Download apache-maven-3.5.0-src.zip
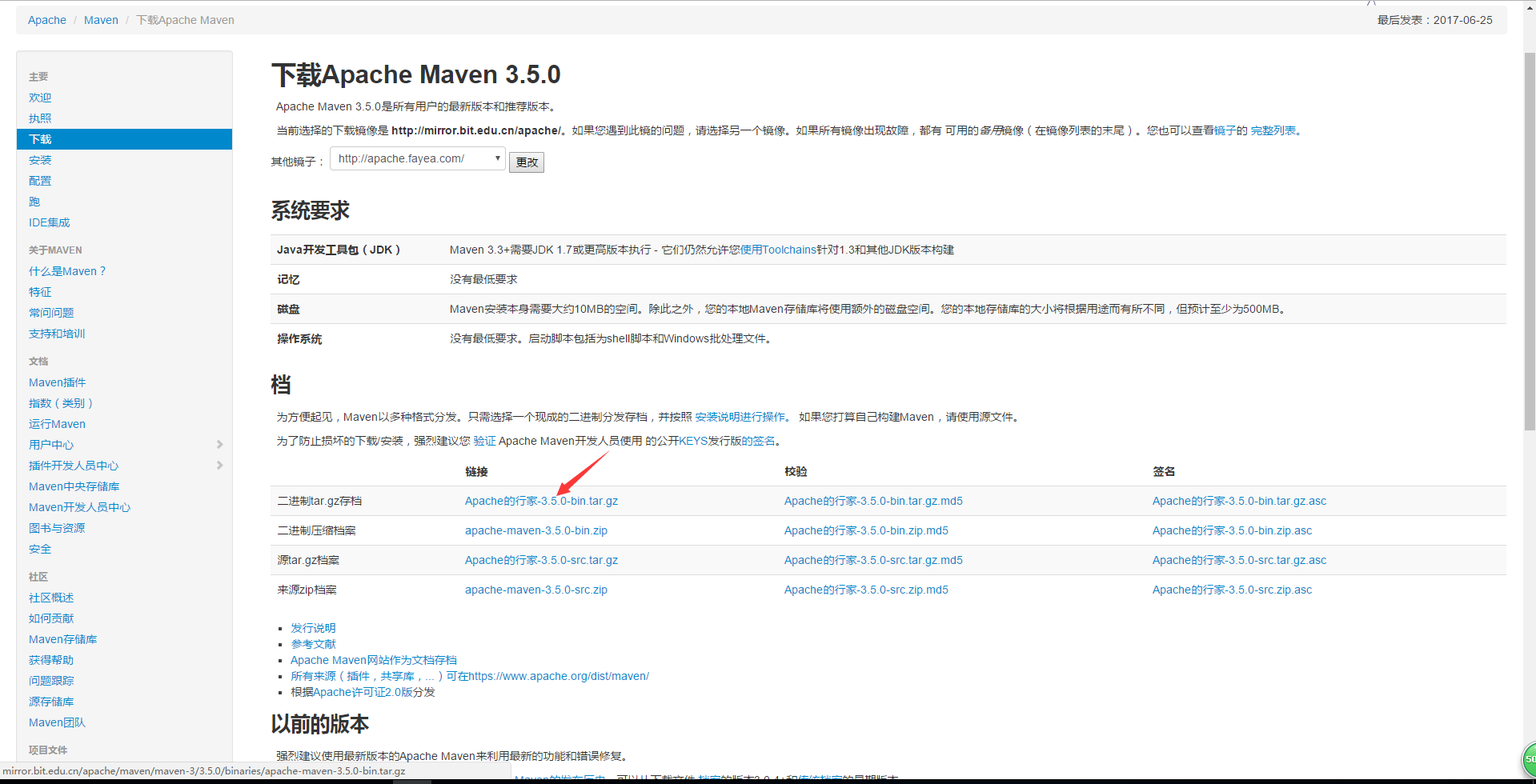1536x784 pixels. click(536, 590)
